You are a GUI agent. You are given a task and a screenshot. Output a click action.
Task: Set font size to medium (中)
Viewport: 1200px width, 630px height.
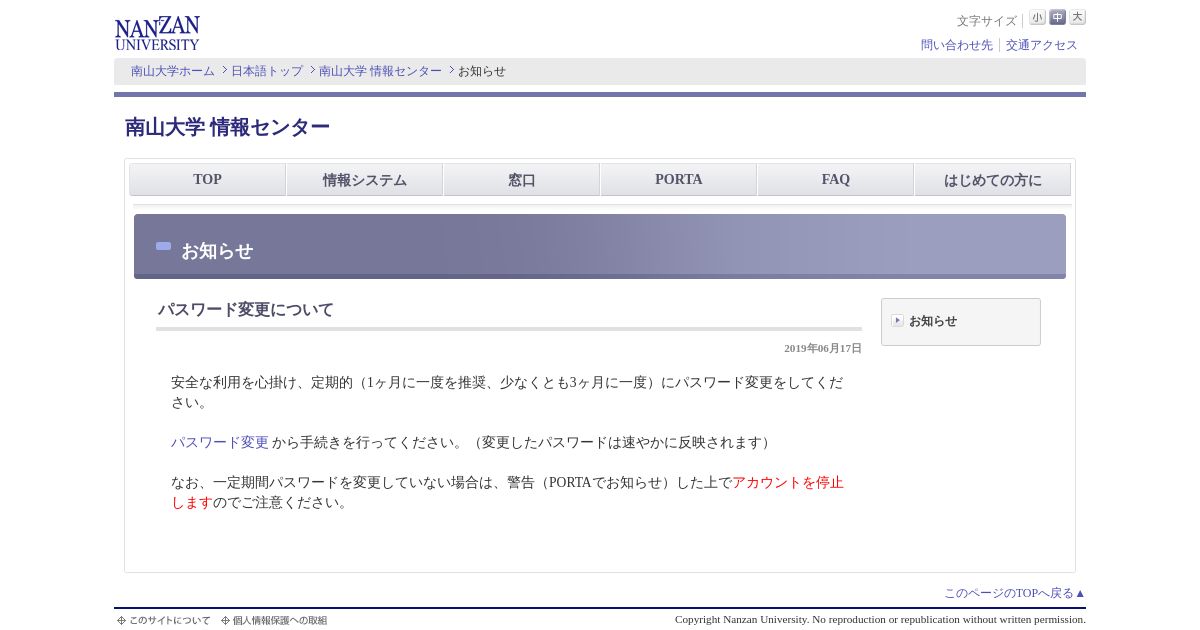[x=1057, y=17]
